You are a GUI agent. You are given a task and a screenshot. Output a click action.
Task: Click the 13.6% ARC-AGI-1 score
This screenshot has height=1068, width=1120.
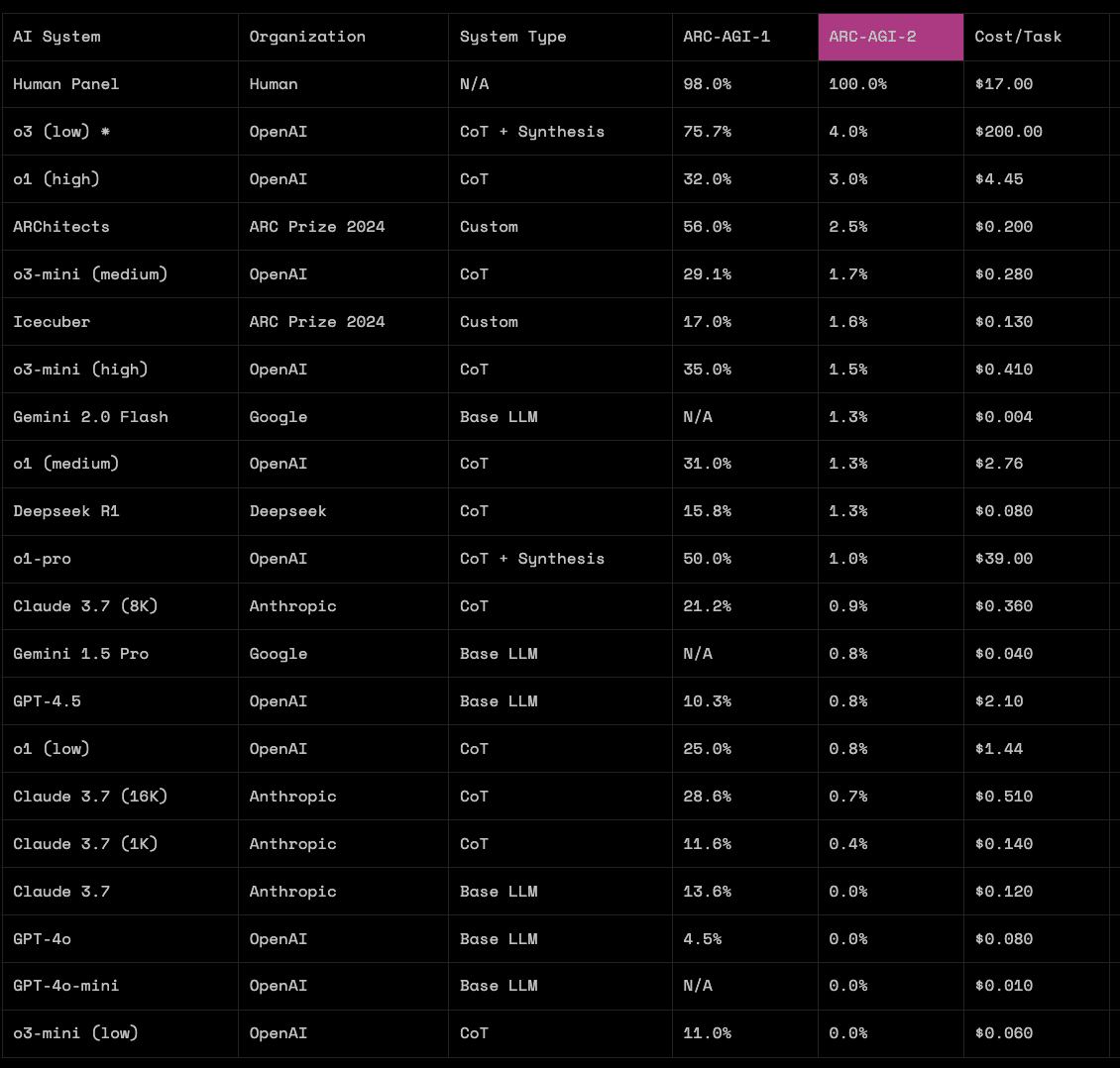(x=707, y=892)
